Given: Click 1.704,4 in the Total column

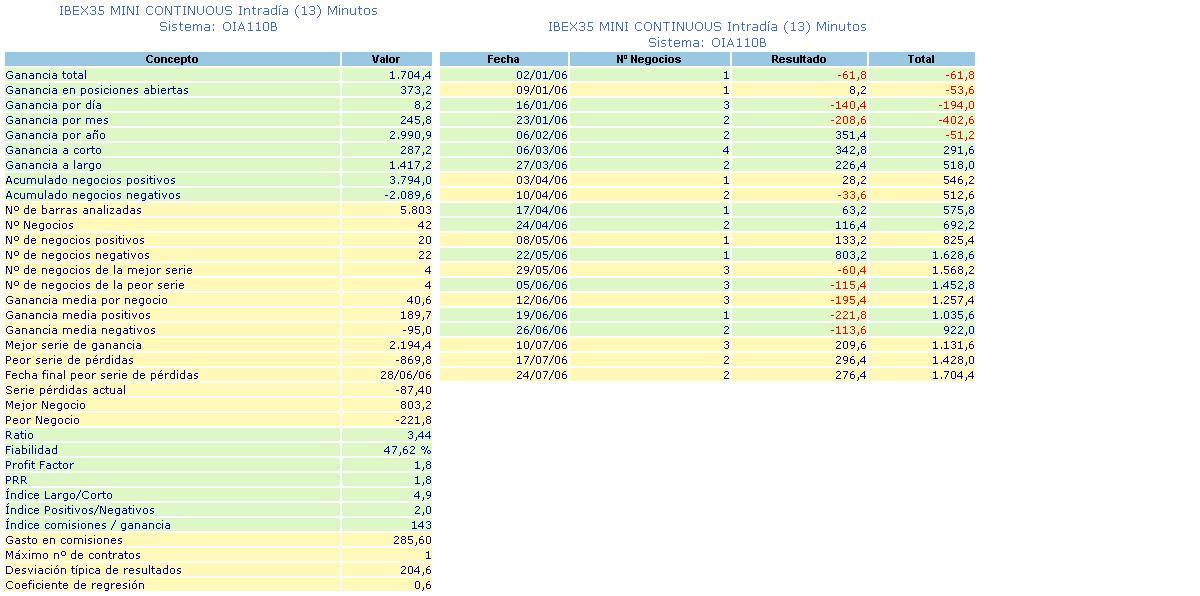Looking at the screenshot, I should coord(952,375).
